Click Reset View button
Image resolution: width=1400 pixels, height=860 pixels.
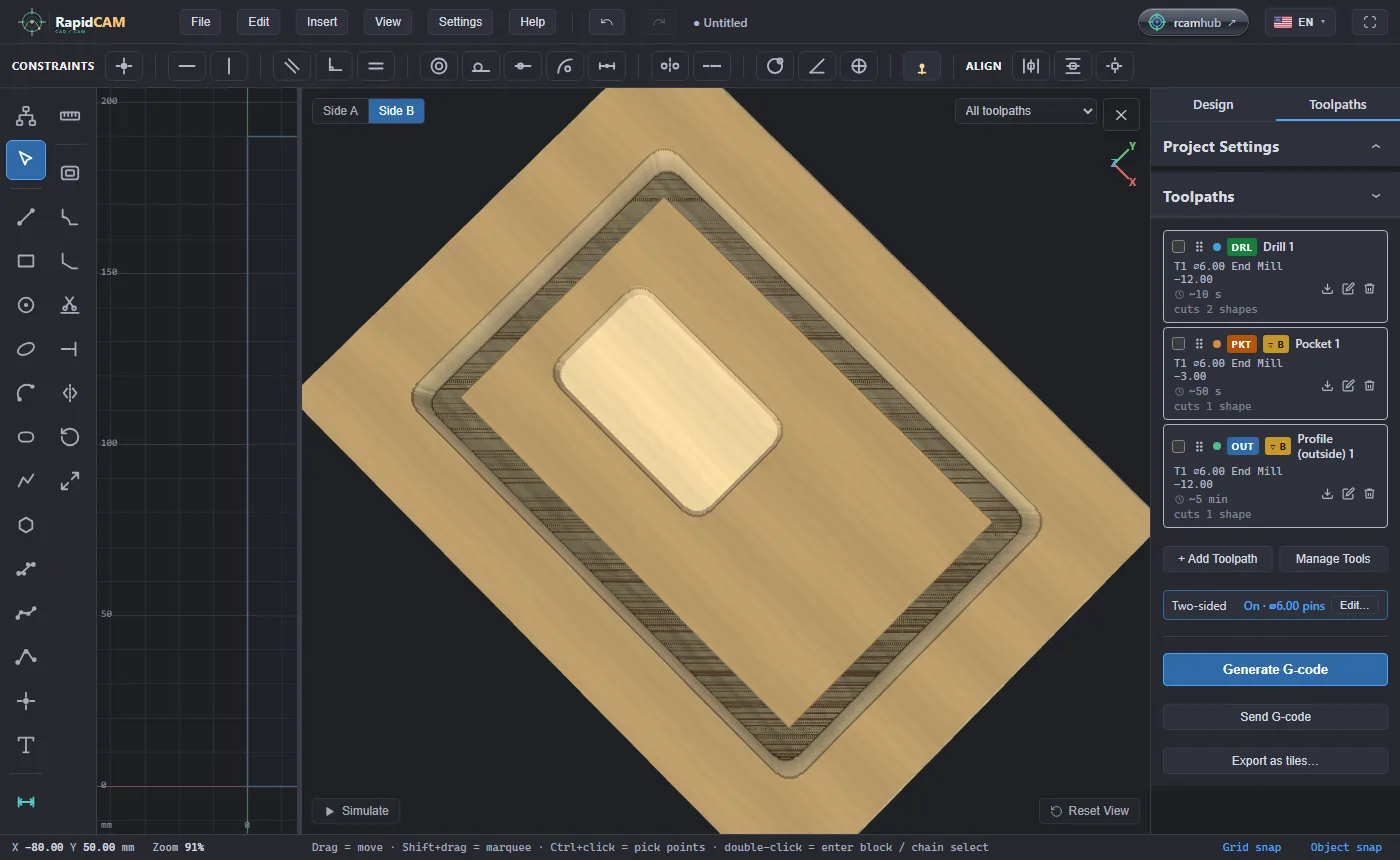[1089, 811]
